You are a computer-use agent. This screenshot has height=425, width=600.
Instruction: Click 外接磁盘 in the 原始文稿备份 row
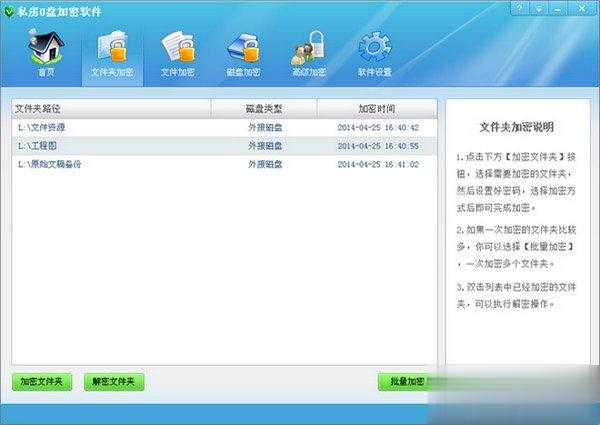pos(265,164)
